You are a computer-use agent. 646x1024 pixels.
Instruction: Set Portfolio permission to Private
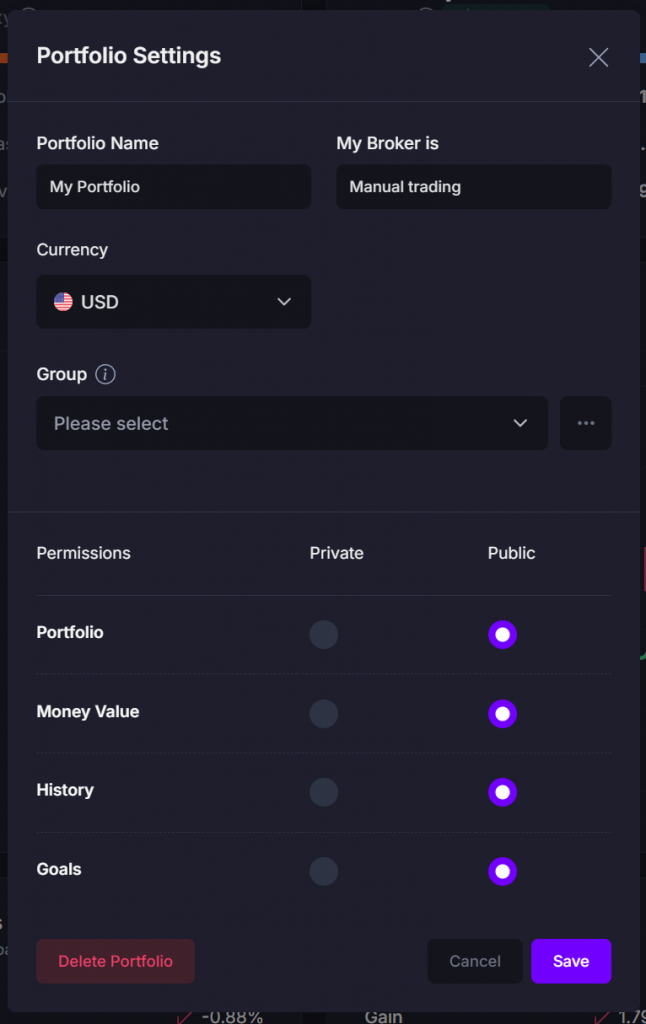324,635
